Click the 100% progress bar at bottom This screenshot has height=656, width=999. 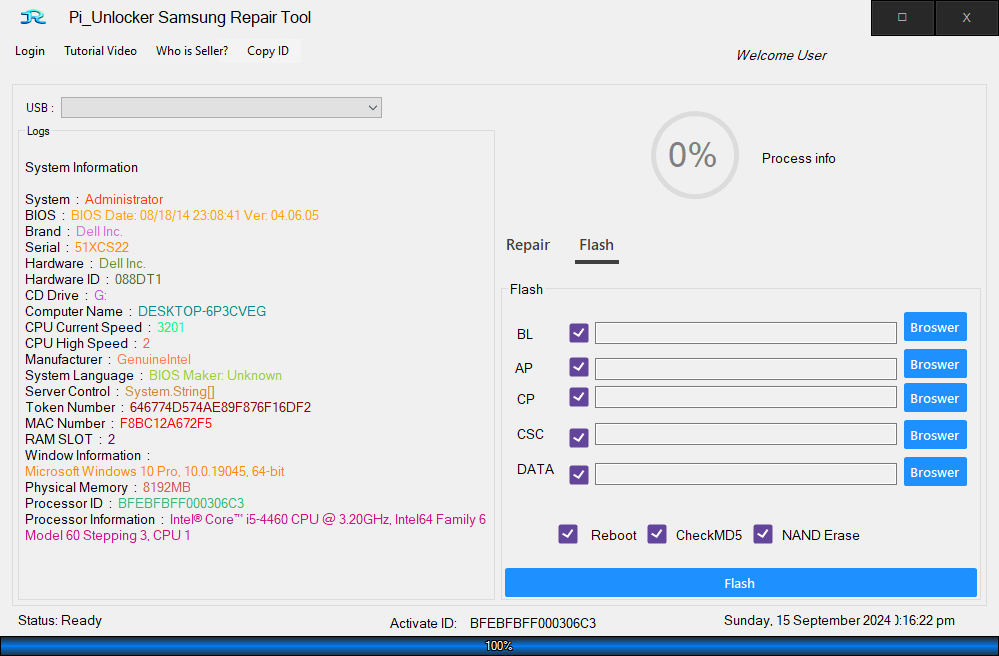(x=499, y=645)
